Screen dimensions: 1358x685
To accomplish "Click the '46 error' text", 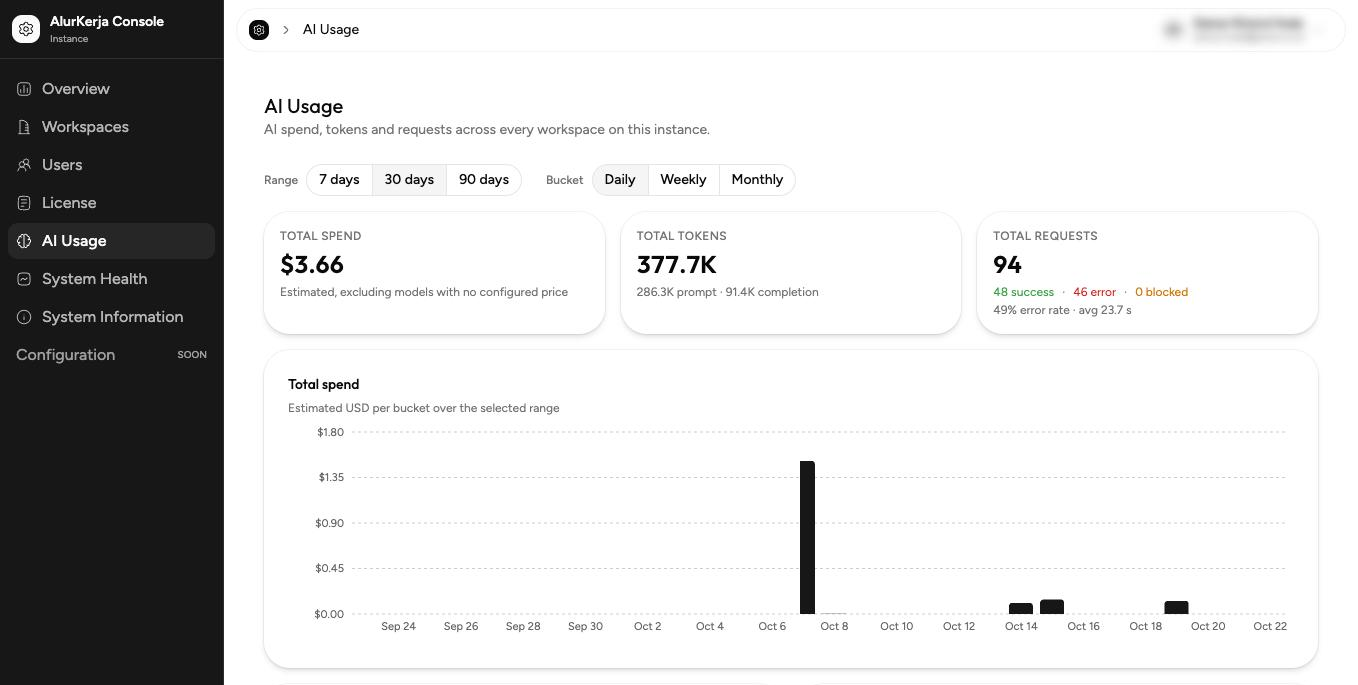I will tap(1094, 292).
